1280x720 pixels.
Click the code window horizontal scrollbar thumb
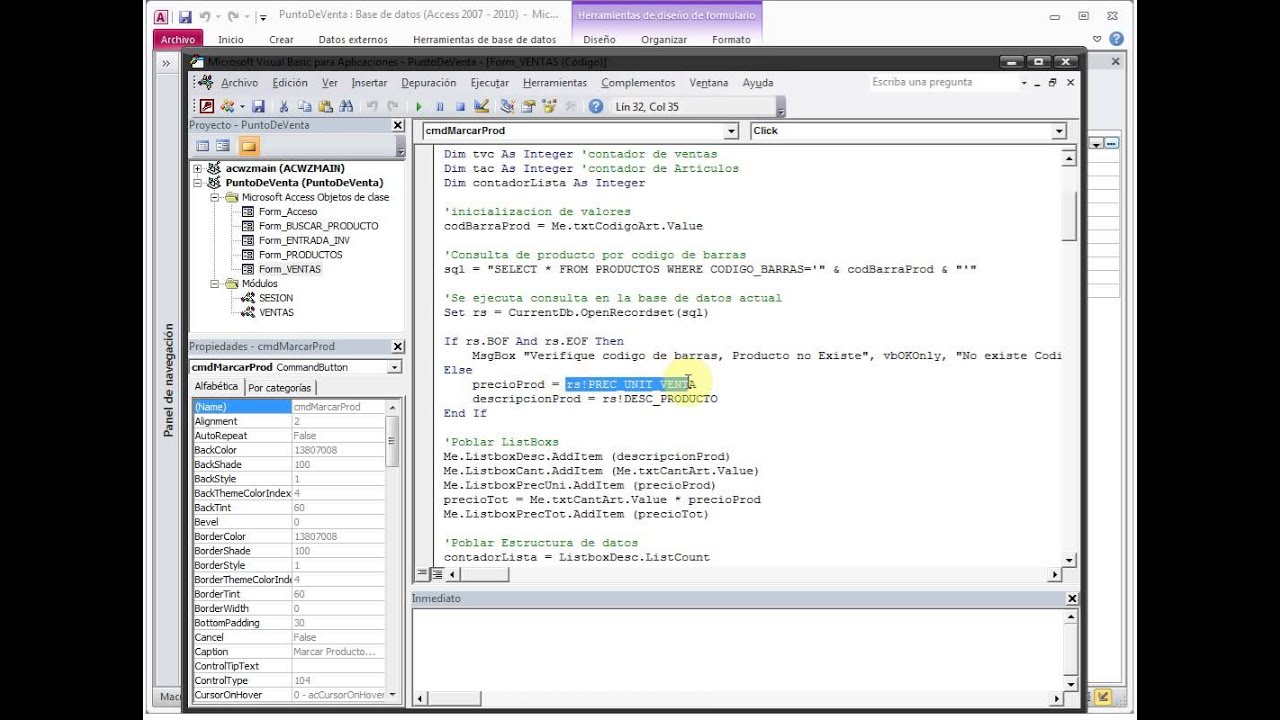click(x=485, y=574)
